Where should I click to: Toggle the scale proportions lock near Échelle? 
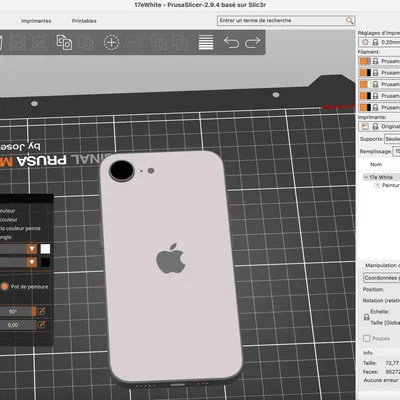[366, 317]
